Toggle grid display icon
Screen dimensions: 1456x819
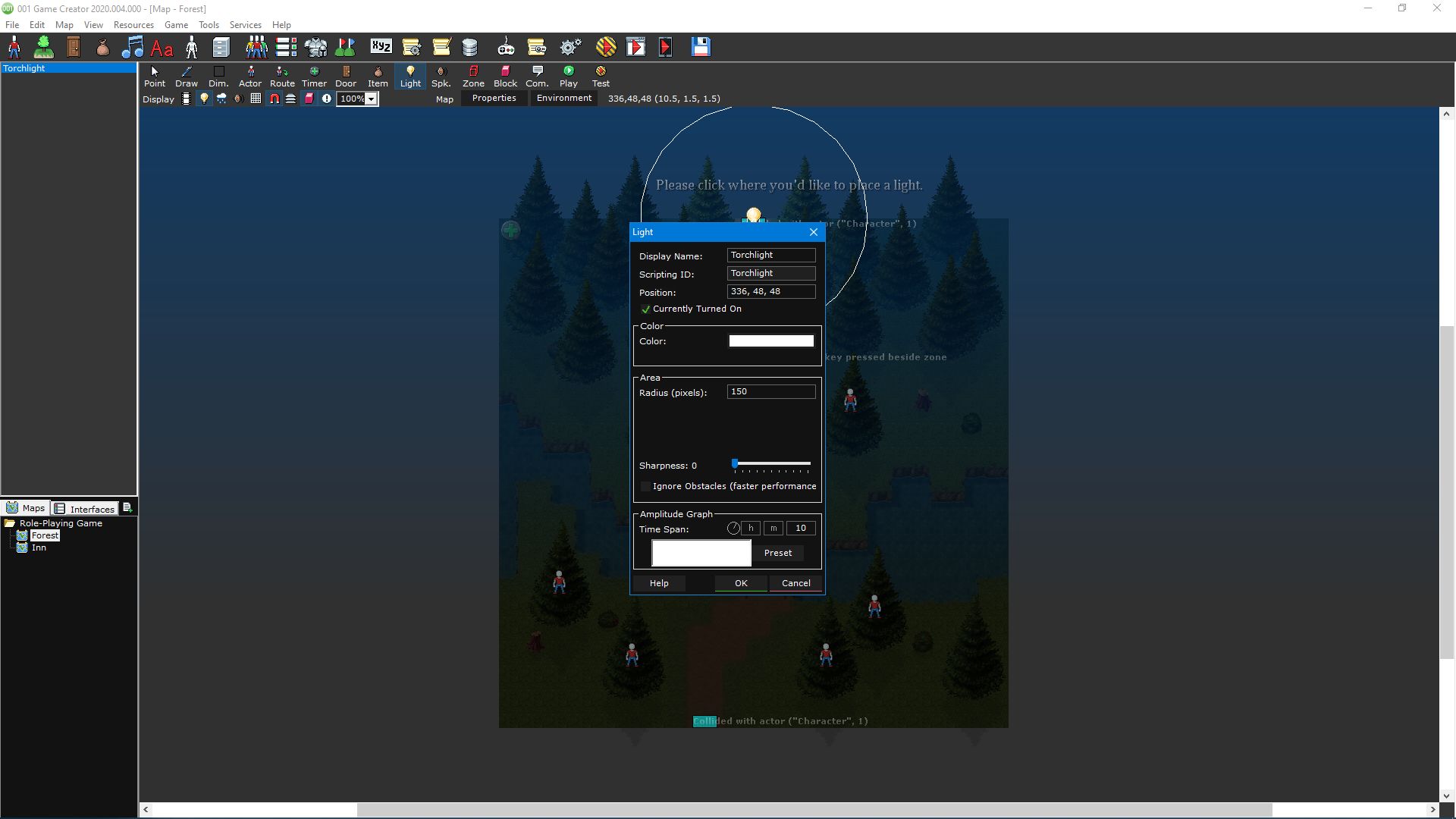(x=256, y=99)
